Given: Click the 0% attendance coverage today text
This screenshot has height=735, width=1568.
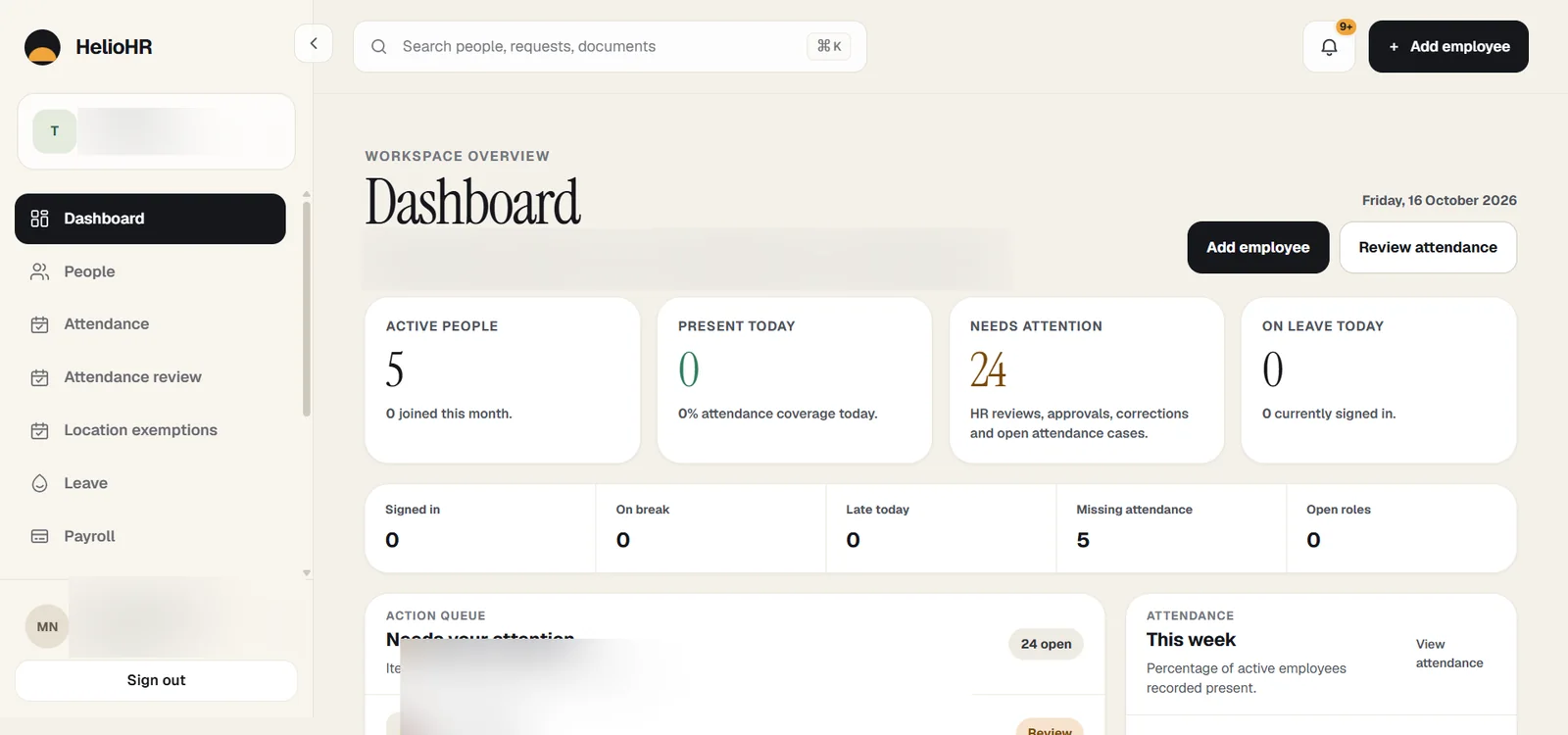Looking at the screenshot, I should point(778,414).
